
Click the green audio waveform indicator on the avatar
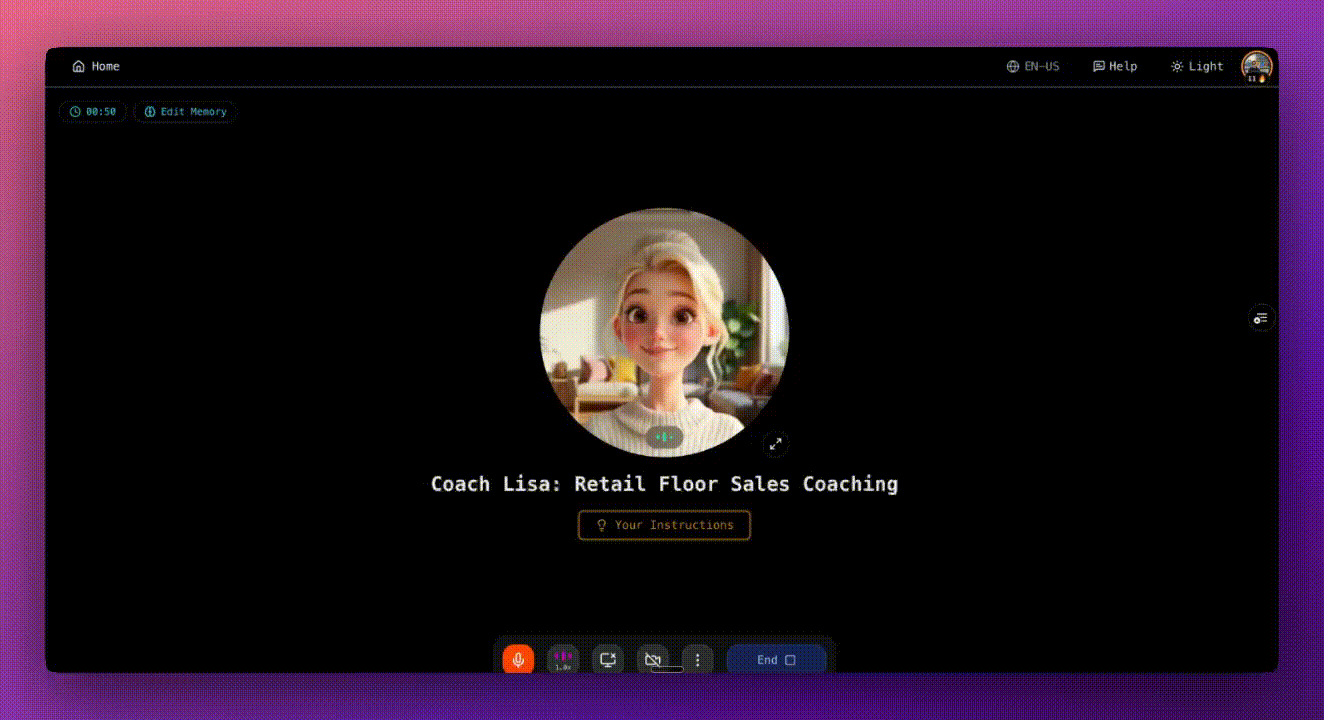click(x=664, y=437)
